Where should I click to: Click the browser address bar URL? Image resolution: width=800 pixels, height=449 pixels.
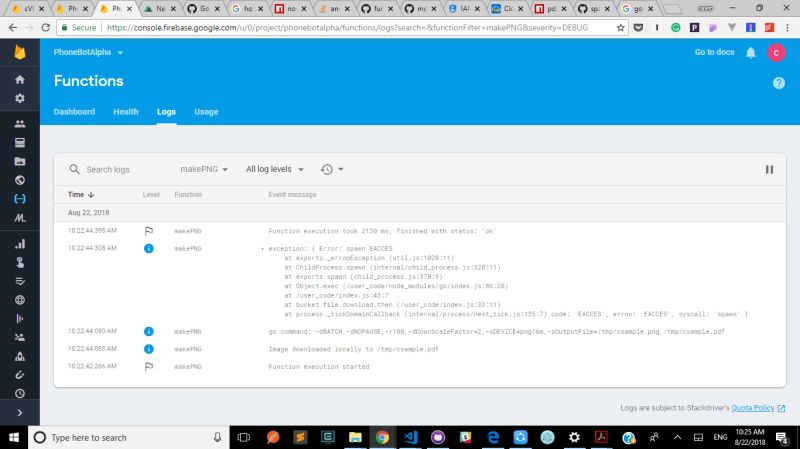(x=347, y=28)
